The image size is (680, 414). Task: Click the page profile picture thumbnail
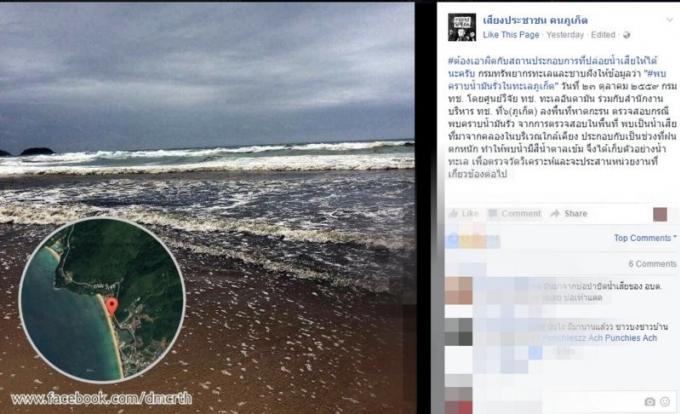pos(462,27)
